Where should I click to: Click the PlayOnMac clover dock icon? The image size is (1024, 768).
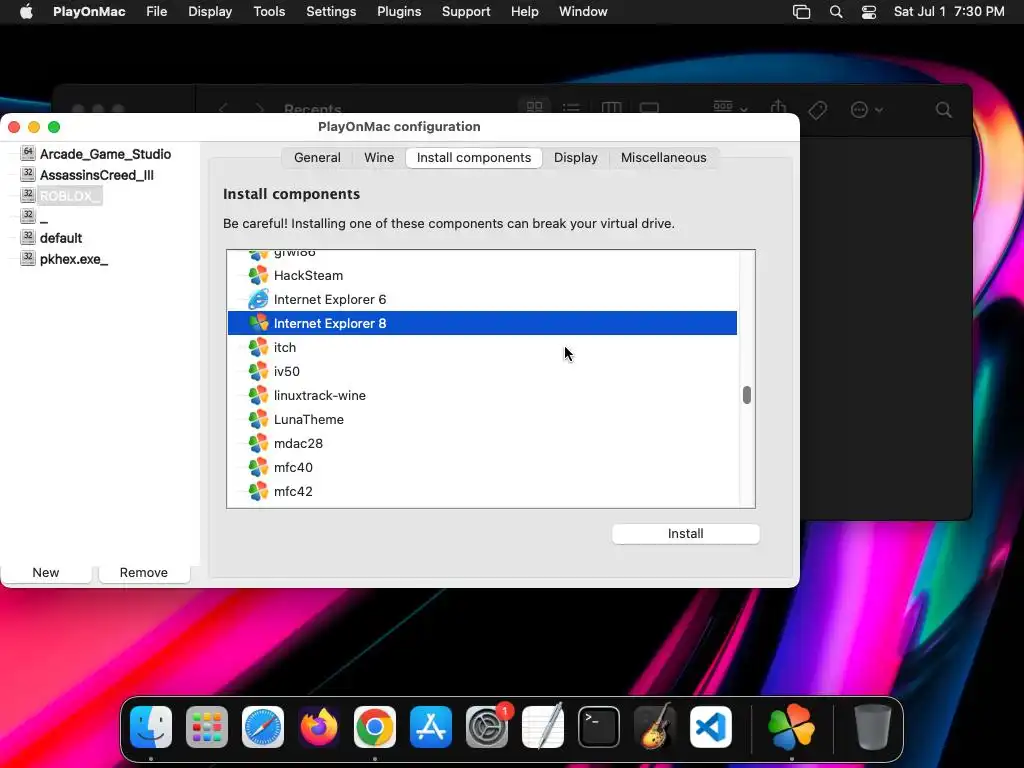pyautogui.click(x=792, y=727)
